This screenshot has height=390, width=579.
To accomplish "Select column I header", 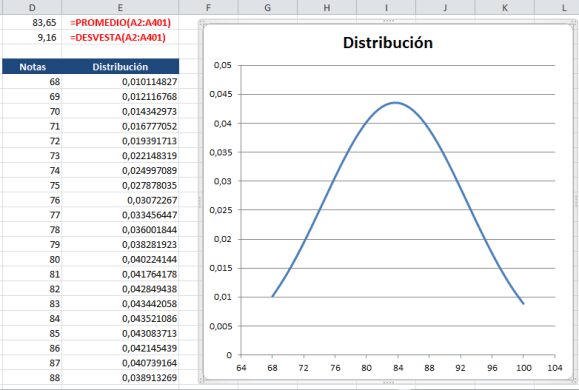I will (x=386, y=7).
